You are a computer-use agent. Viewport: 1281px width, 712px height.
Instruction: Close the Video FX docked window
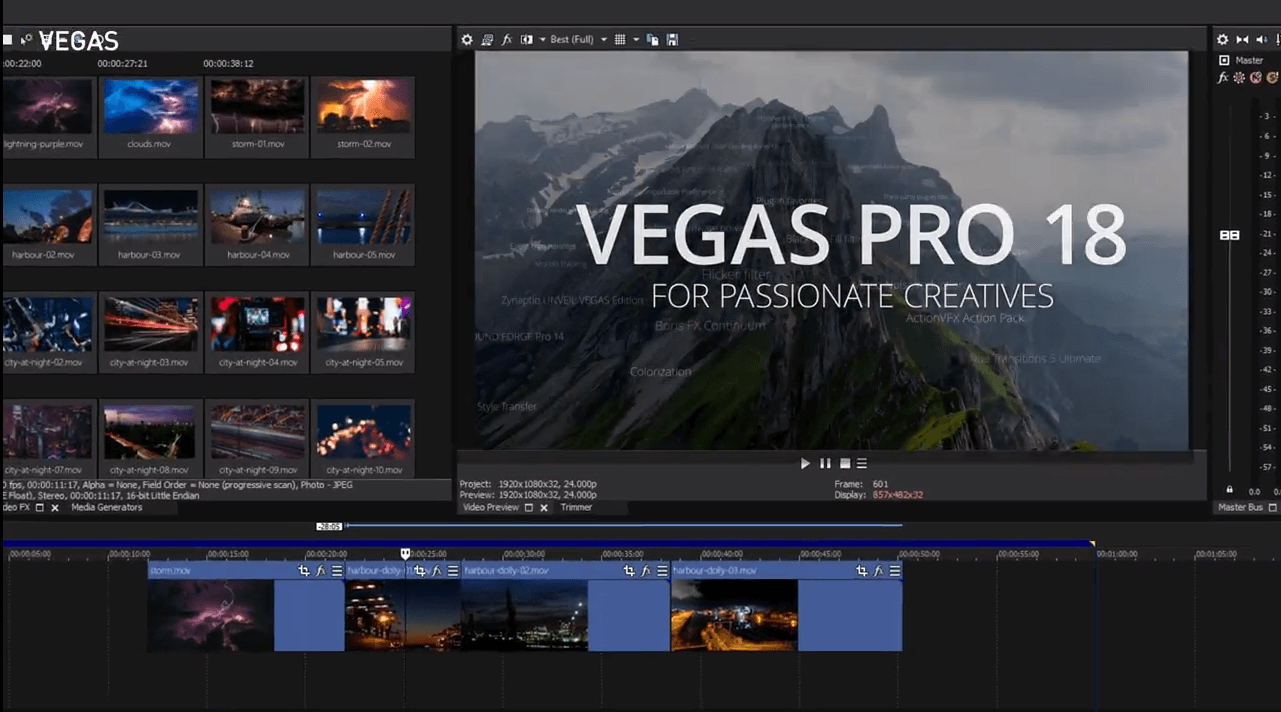[x=55, y=508]
